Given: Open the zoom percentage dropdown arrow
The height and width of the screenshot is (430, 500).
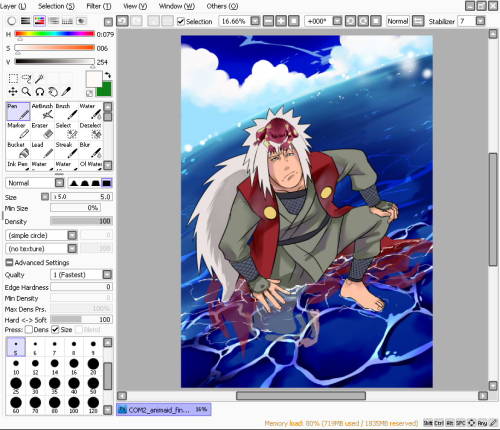Looking at the screenshot, I should pos(255,21).
